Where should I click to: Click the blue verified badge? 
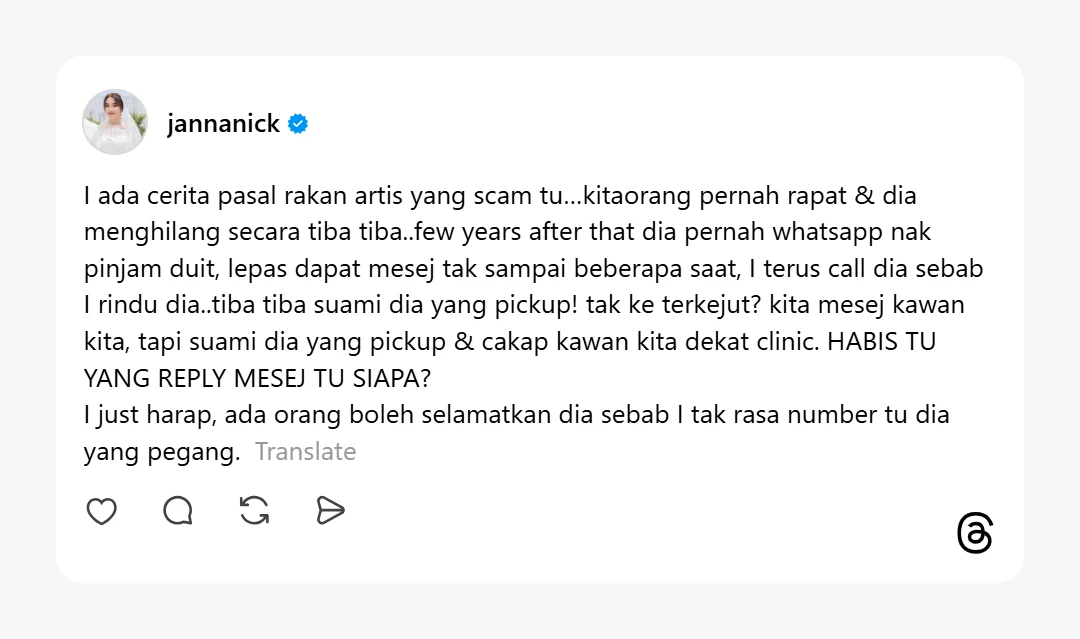tap(298, 124)
